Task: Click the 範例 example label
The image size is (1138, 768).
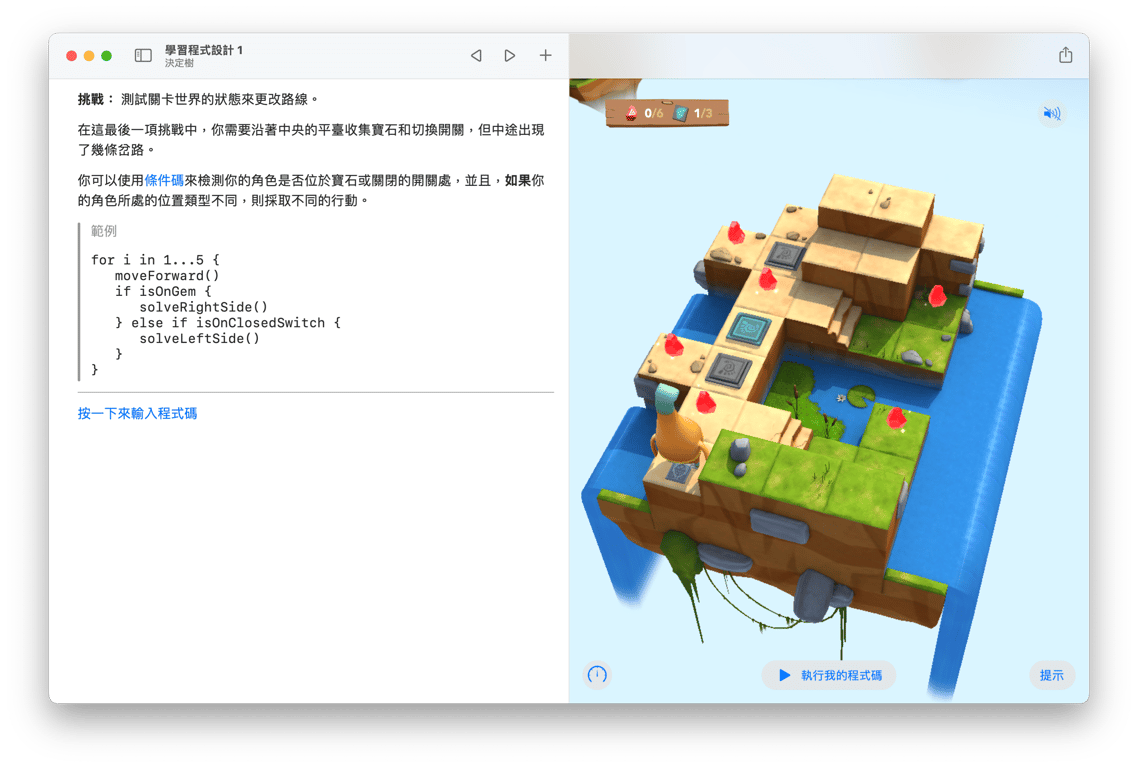Action: click(104, 231)
